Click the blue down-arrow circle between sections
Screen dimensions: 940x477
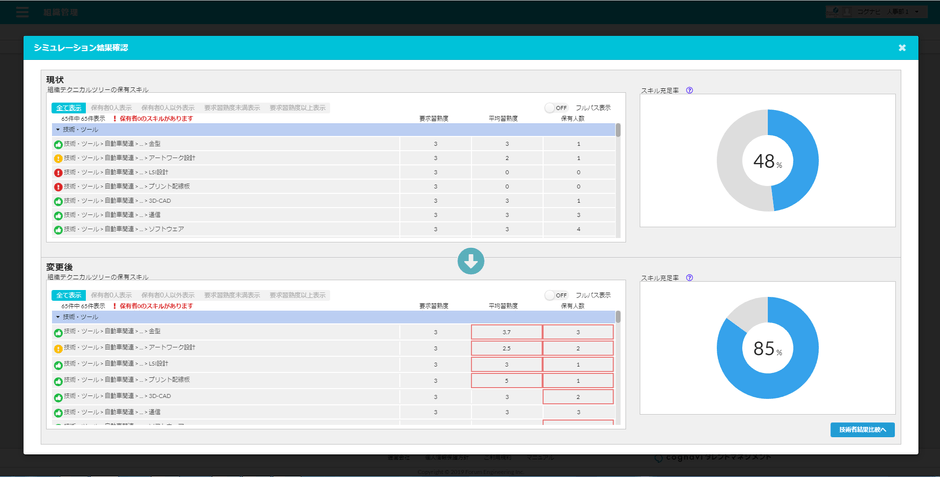pos(471,261)
